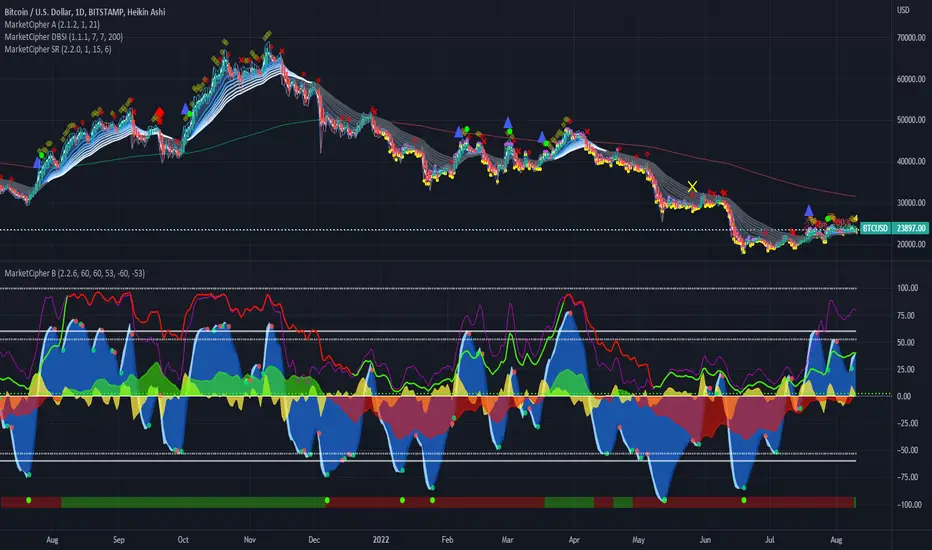
Task: Click the 20000.00 price axis label
Action: click(x=911, y=244)
